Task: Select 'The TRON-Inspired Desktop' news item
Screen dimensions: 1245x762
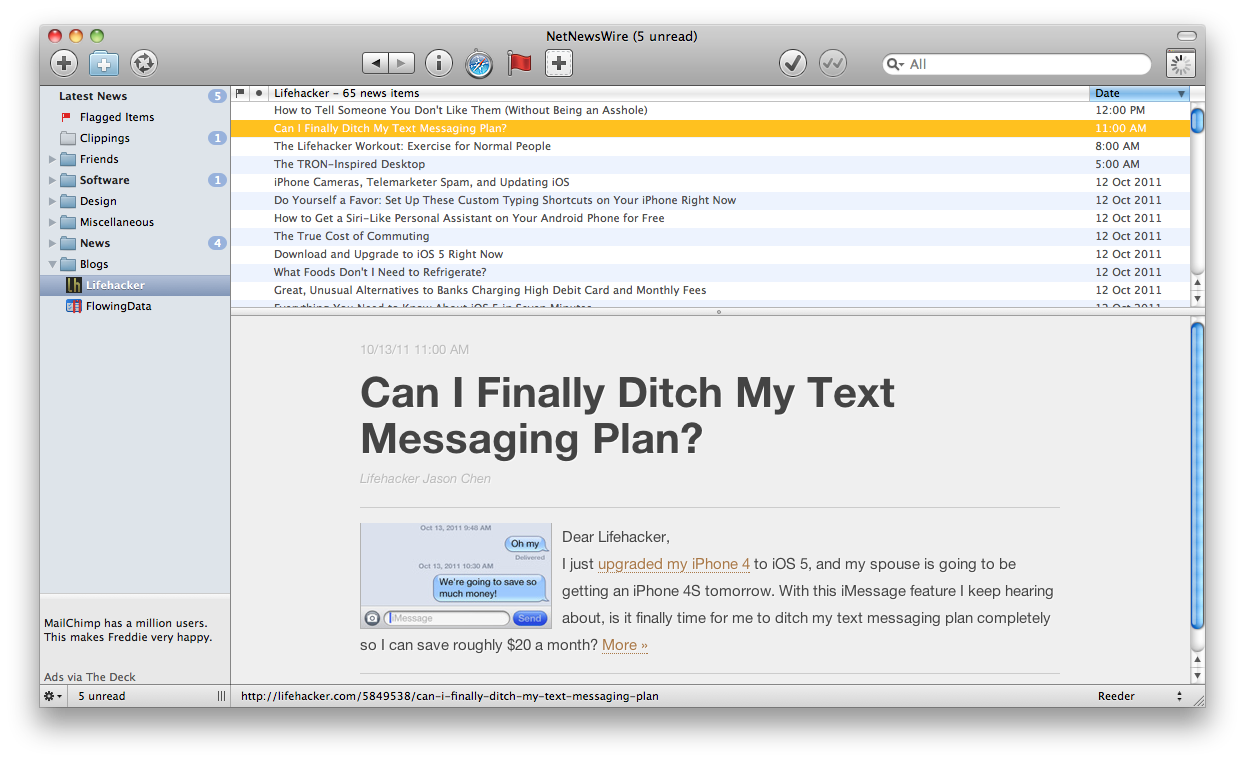Action: point(710,164)
